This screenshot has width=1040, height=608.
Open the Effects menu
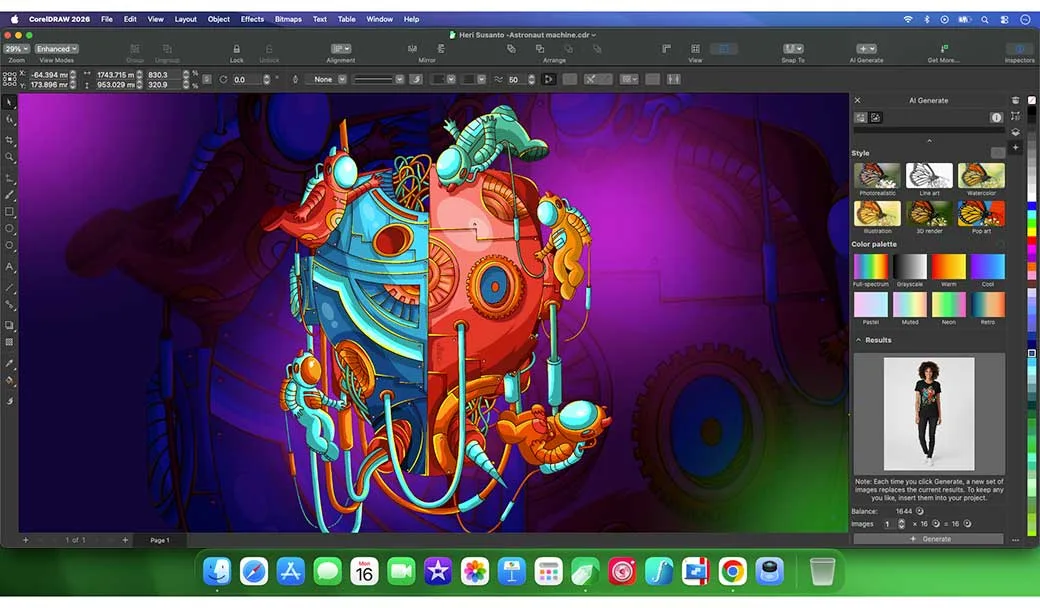point(252,19)
